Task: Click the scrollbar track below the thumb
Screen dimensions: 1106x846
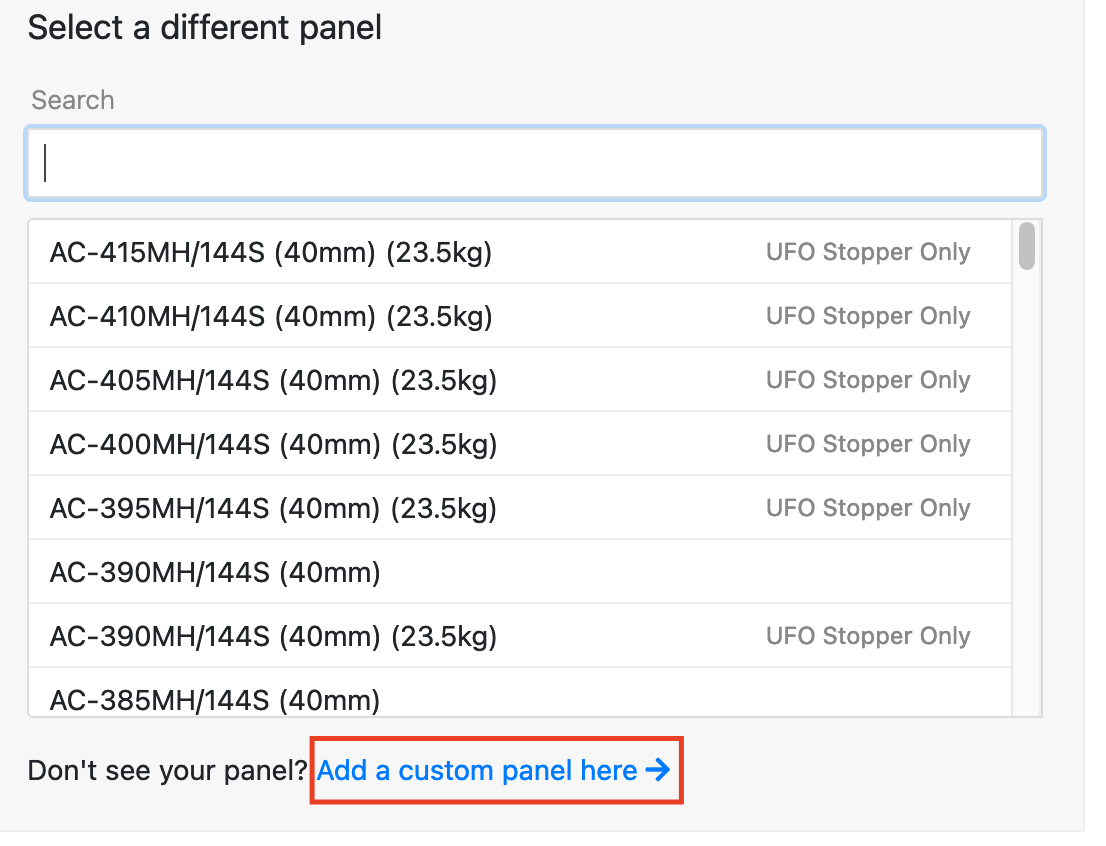Action: coord(1026,494)
